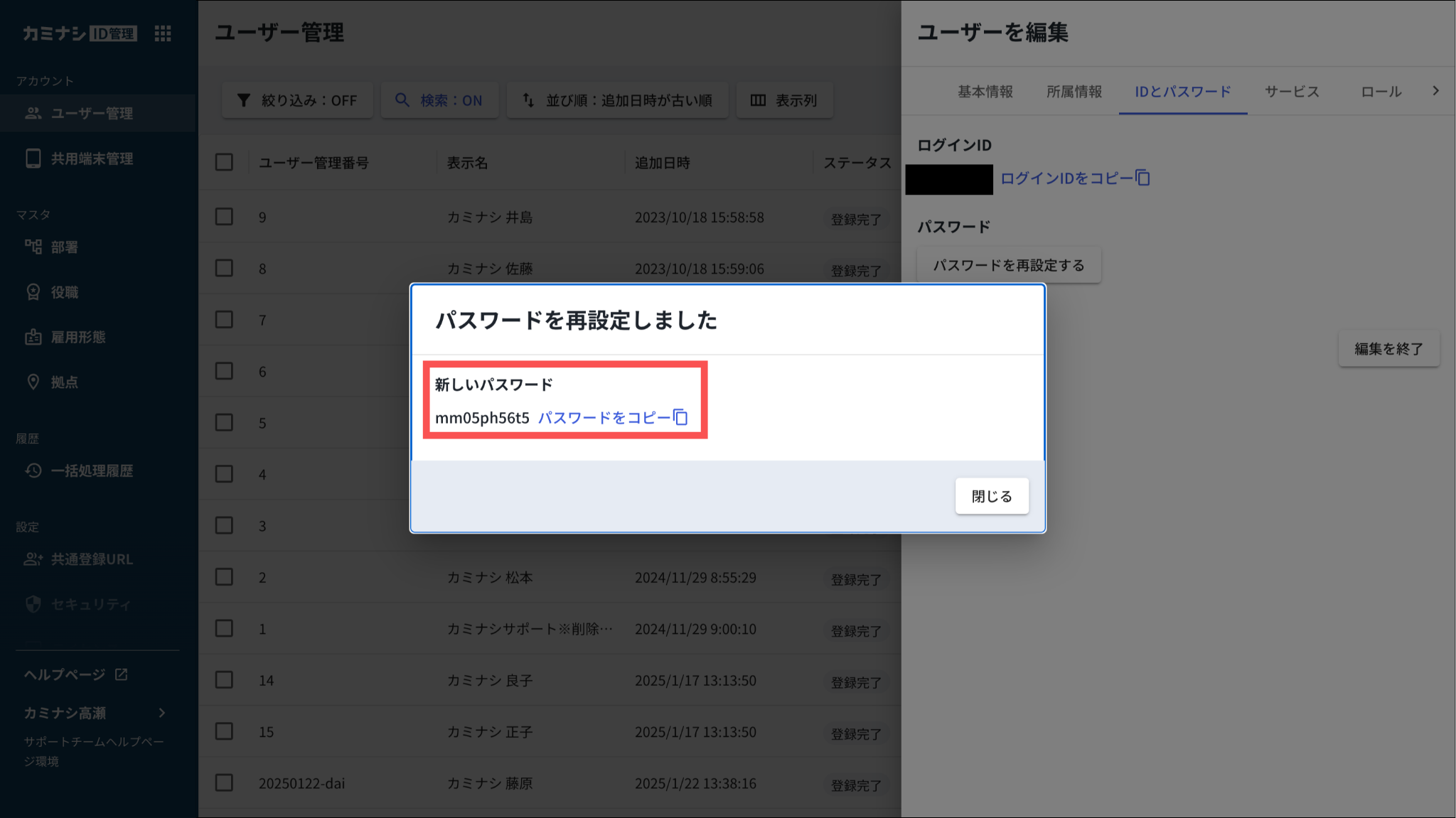Screen dimensions: 1456x818
Task: Click the パスワードをコピー link
Action: (x=603, y=417)
